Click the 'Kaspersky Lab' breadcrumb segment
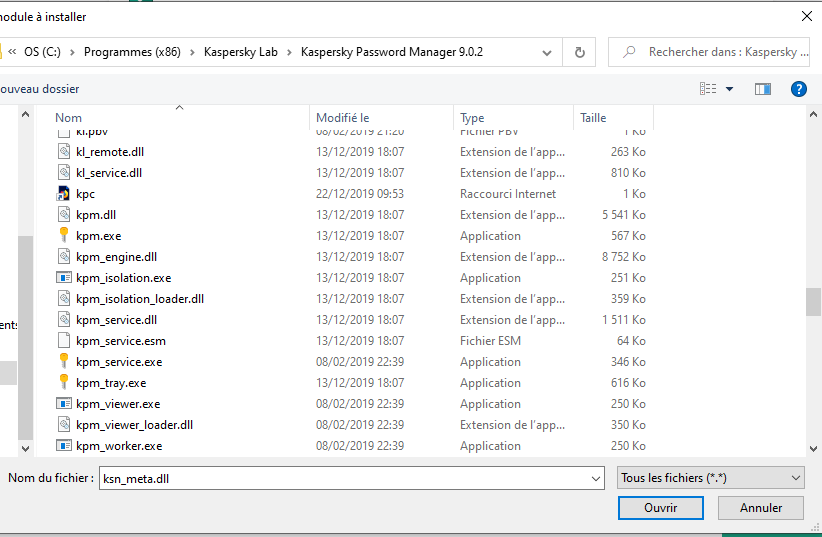The height and width of the screenshot is (537, 822). click(240, 52)
